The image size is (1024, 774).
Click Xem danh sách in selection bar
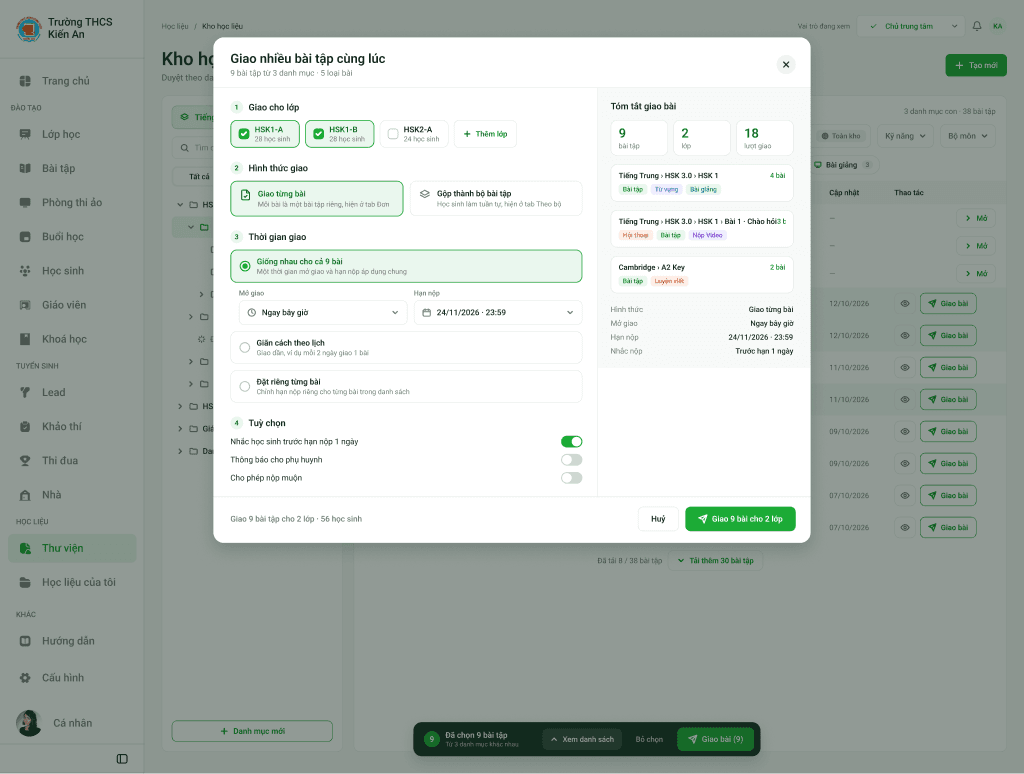[x=582, y=739]
